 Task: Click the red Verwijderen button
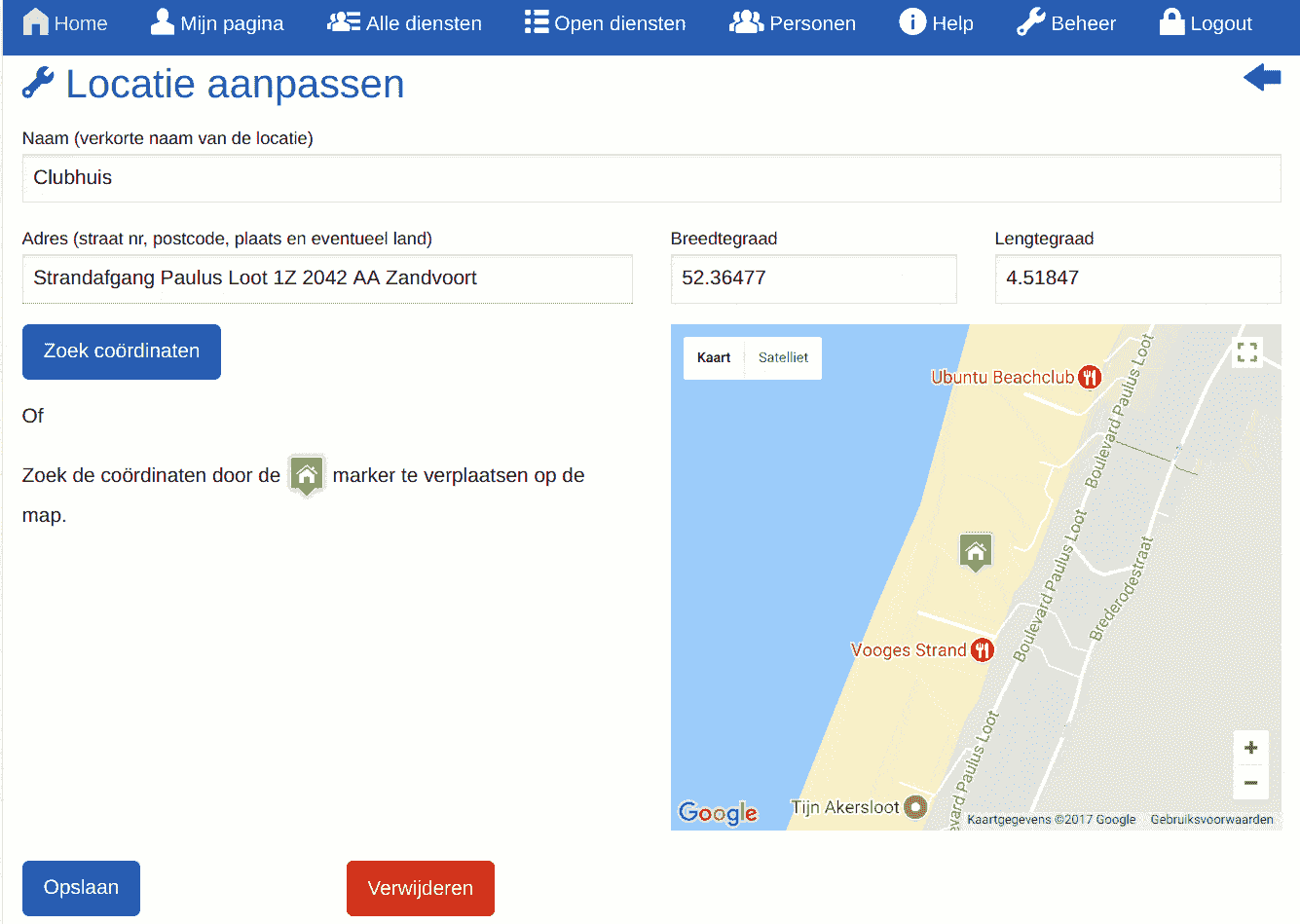(420, 888)
